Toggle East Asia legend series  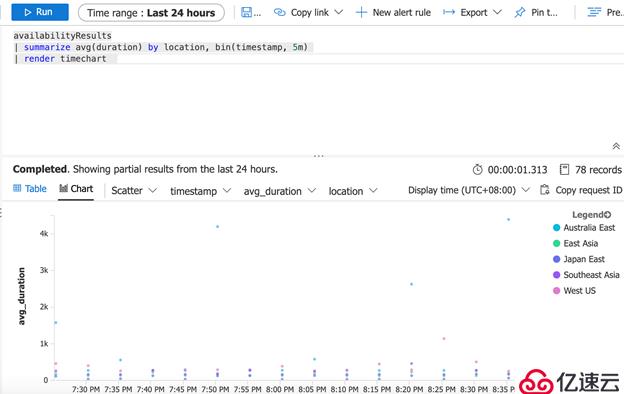coord(575,243)
